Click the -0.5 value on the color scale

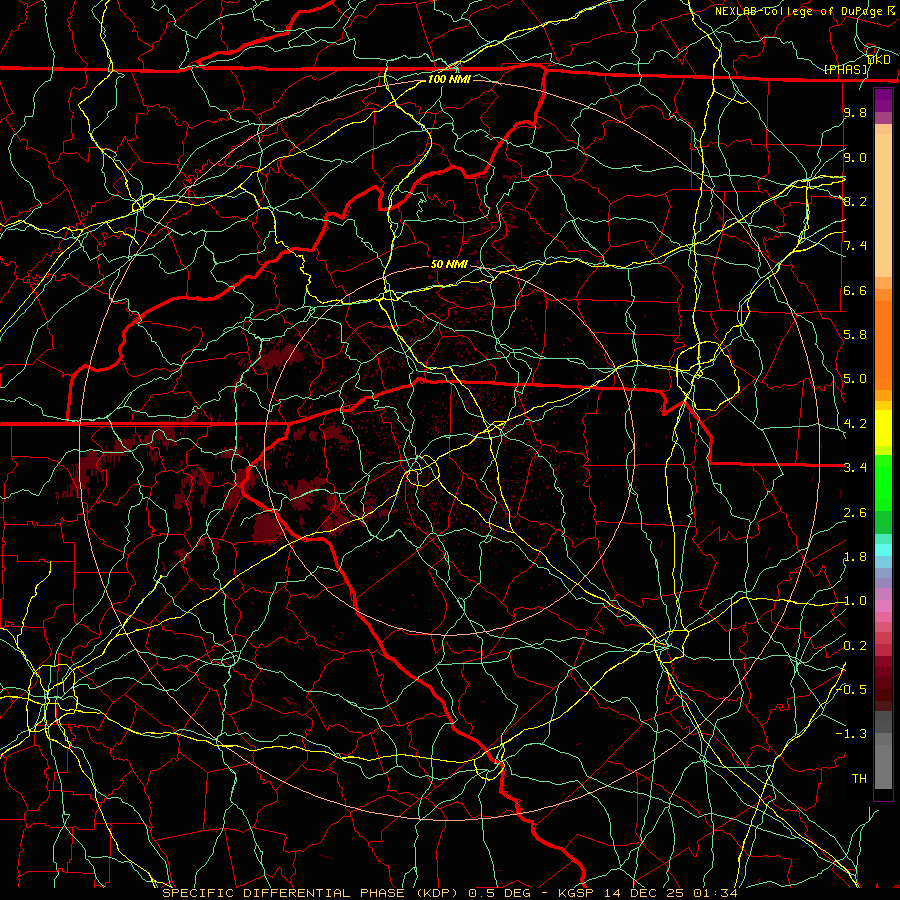(852, 690)
